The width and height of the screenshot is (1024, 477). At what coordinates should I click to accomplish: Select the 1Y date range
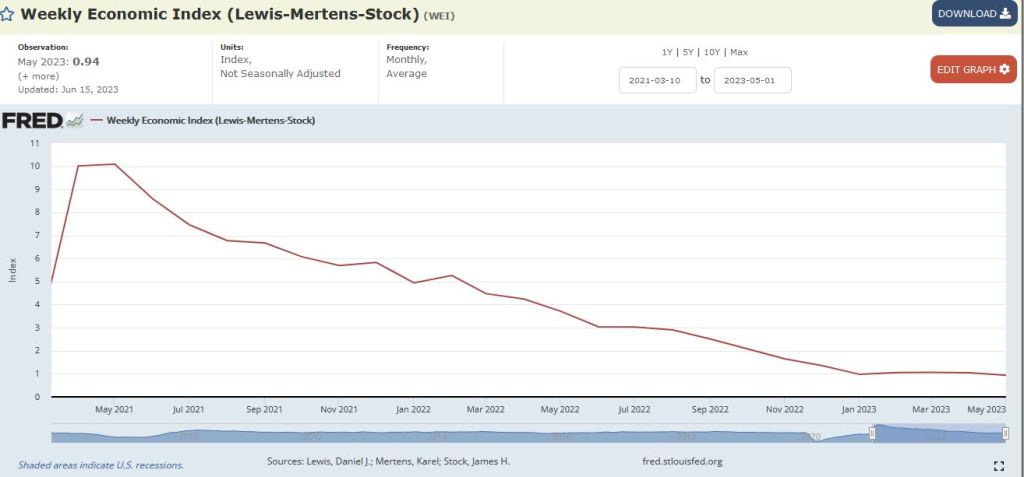667,52
